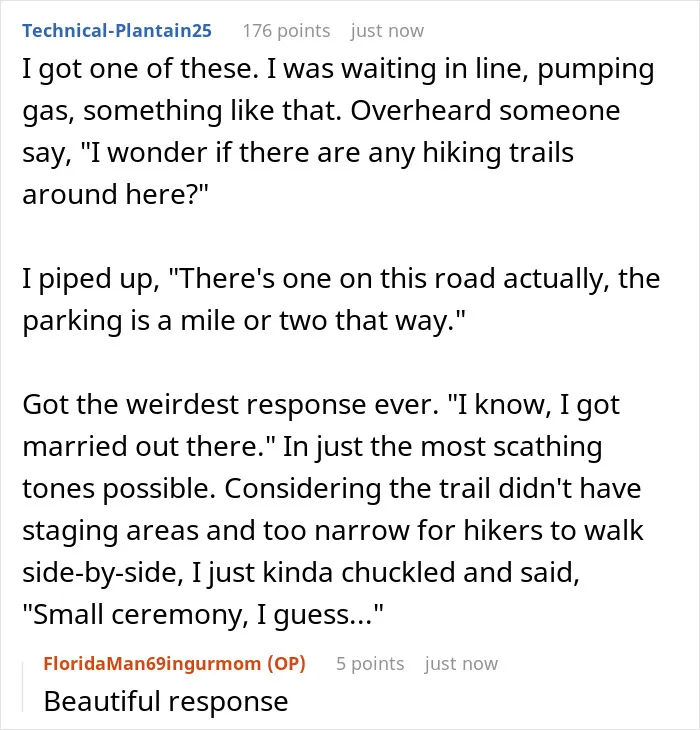Click the line 'parking is a mile or two'
Image resolution: width=700 pixels, height=730 pixels.
click(x=244, y=321)
